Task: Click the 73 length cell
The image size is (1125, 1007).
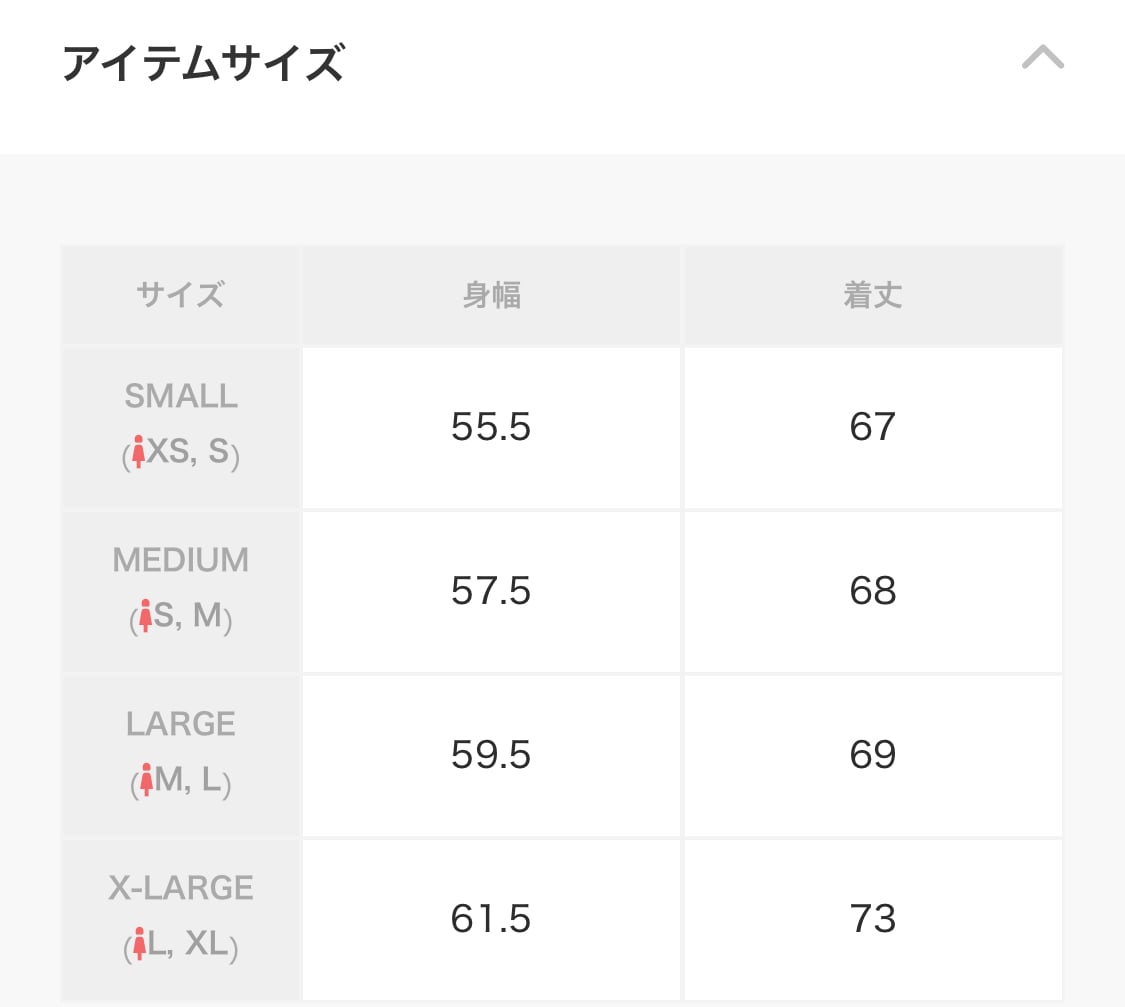Action: point(873,919)
